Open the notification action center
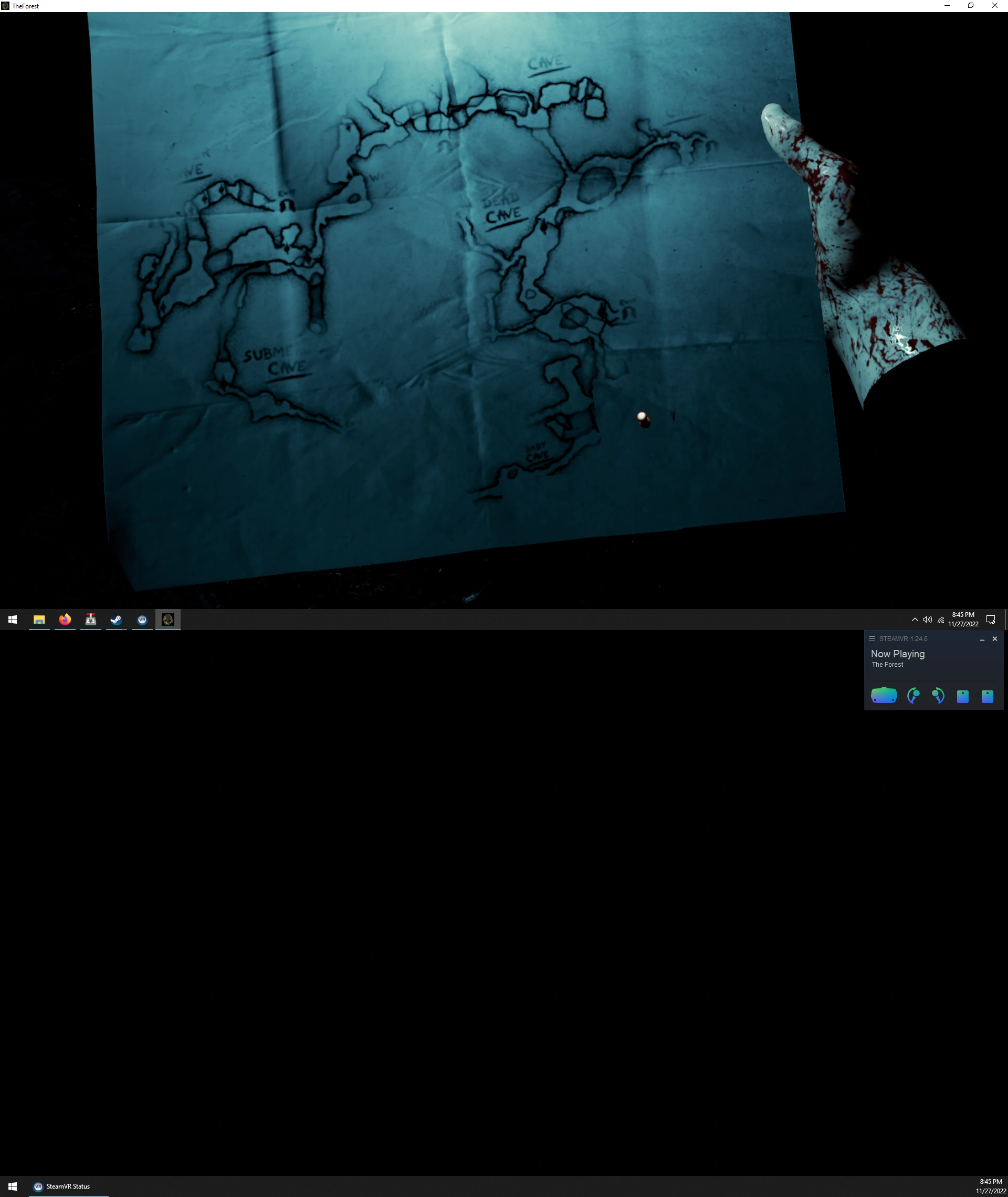 click(x=991, y=619)
